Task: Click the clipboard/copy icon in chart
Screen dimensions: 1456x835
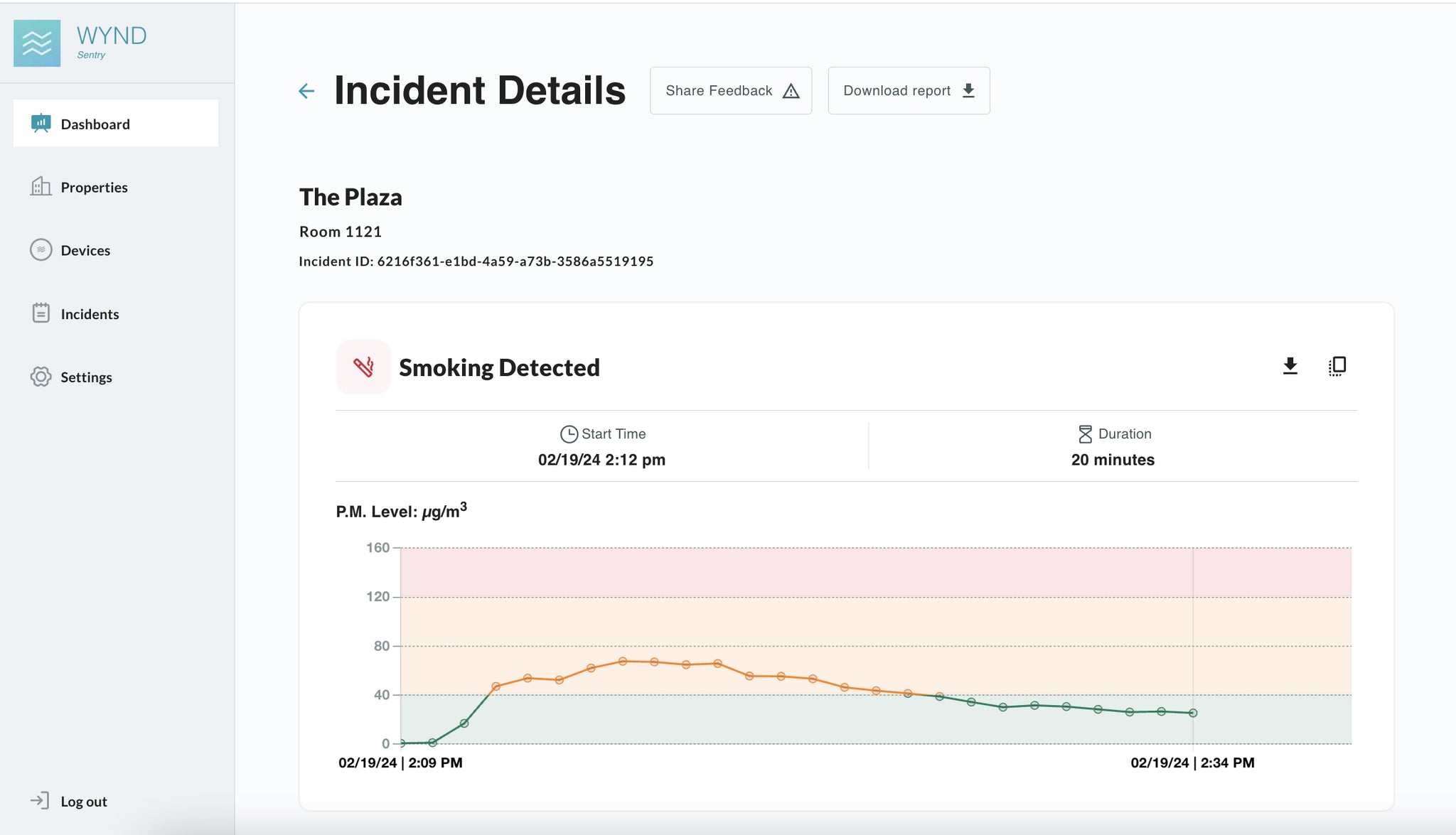Action: (x=1337, y=365)
